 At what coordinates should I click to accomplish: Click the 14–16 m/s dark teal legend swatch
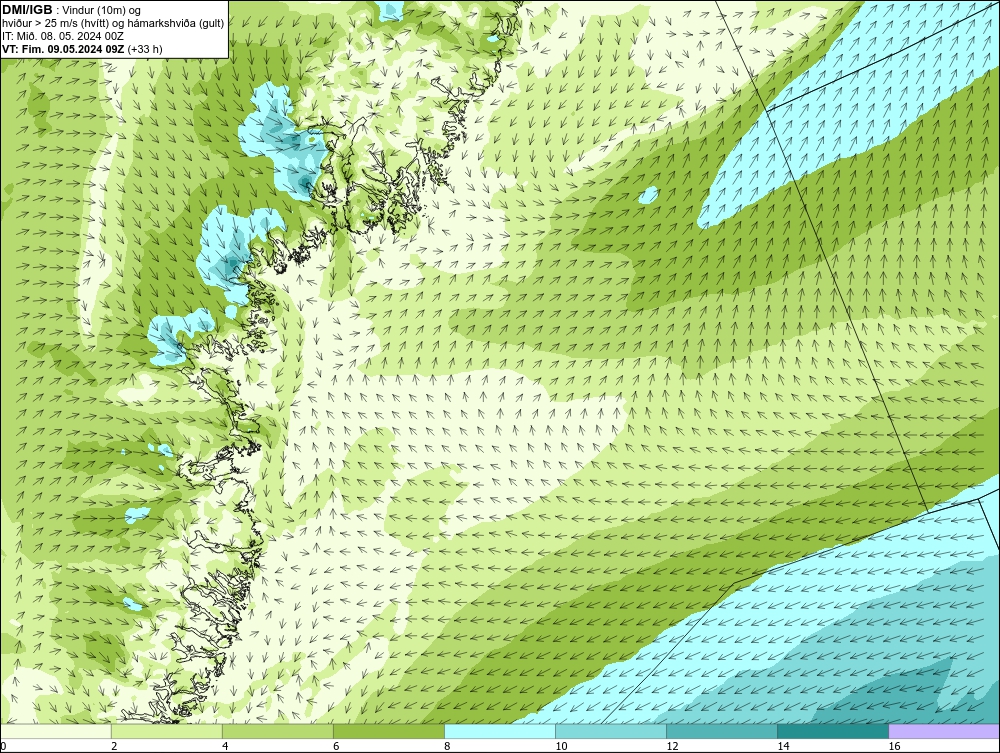pyautogui.click(x=833, y=731)
